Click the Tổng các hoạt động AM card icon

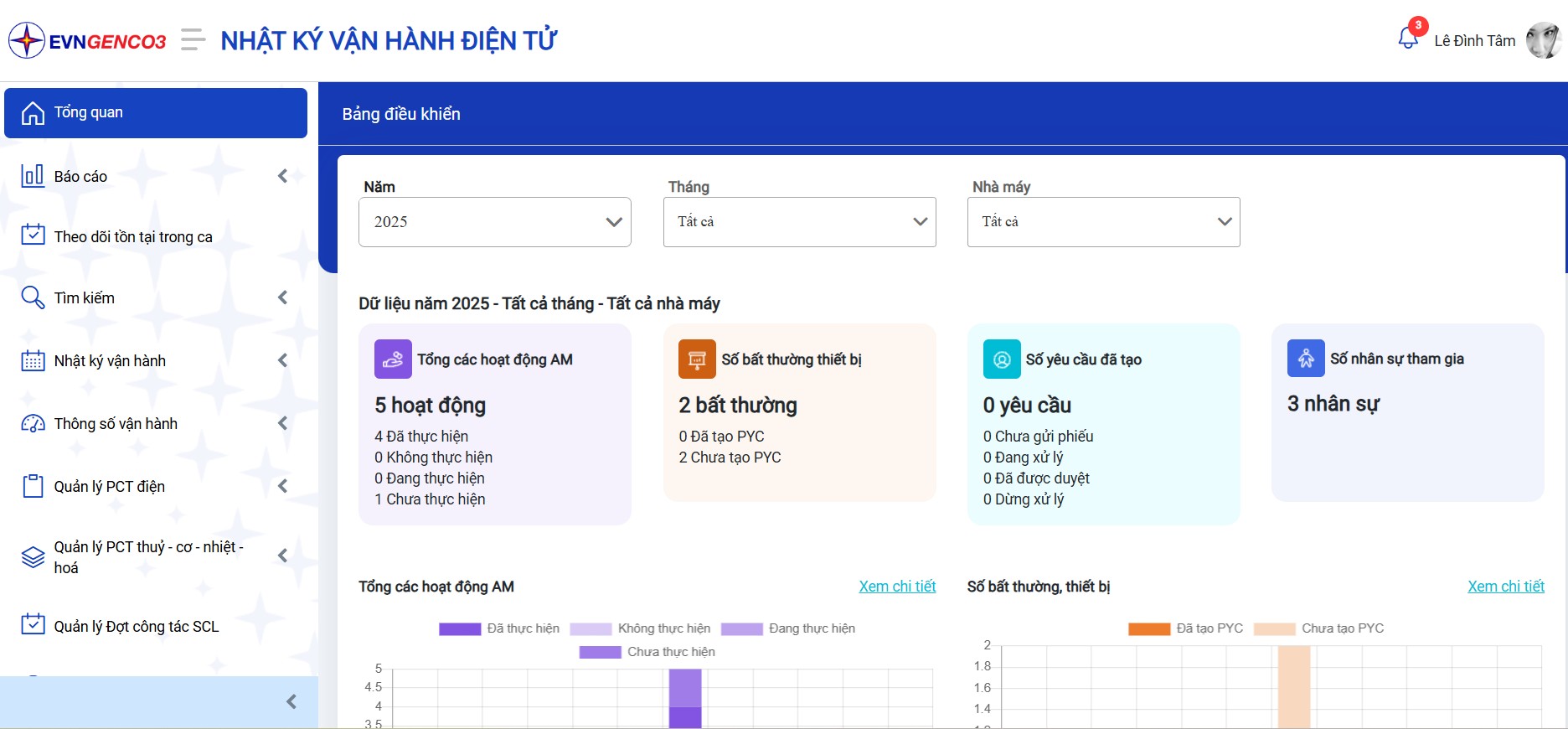[393, 359]
